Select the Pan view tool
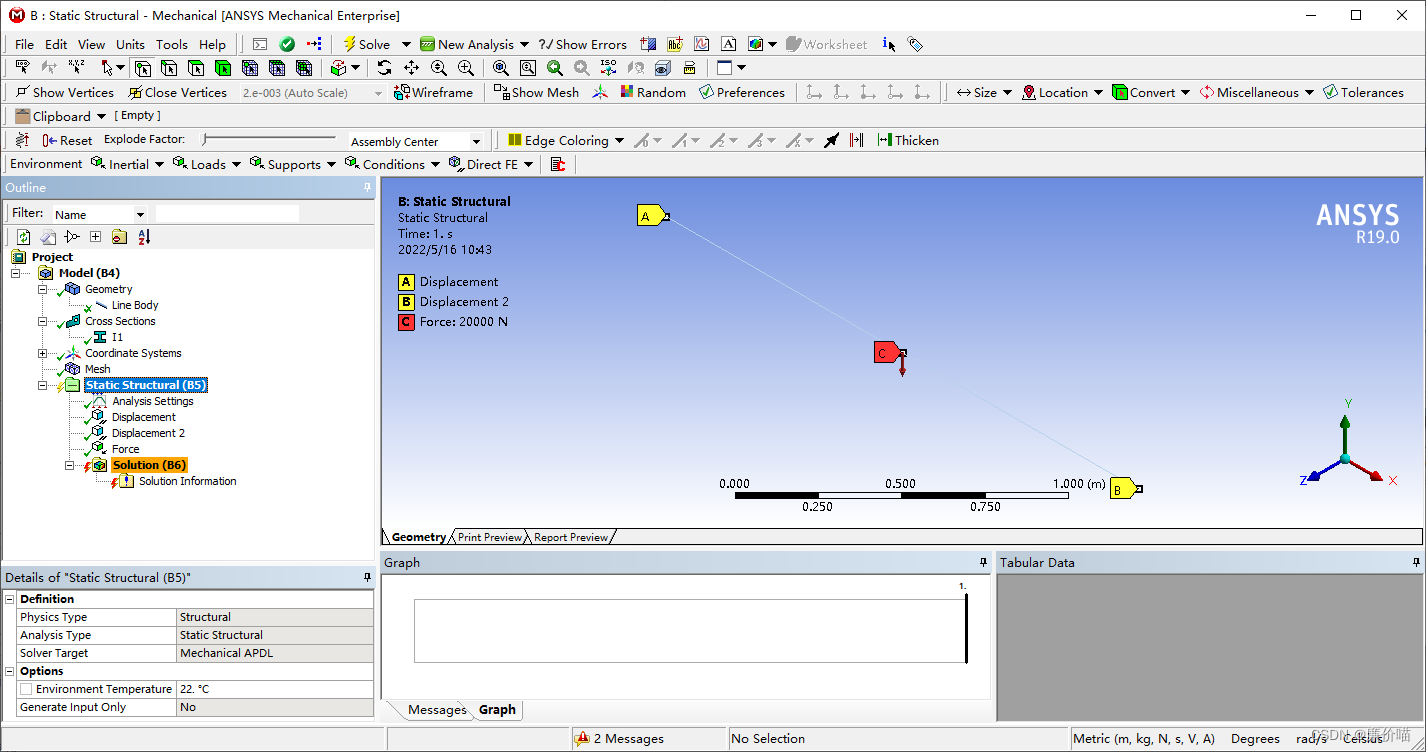 coord(411,68)
